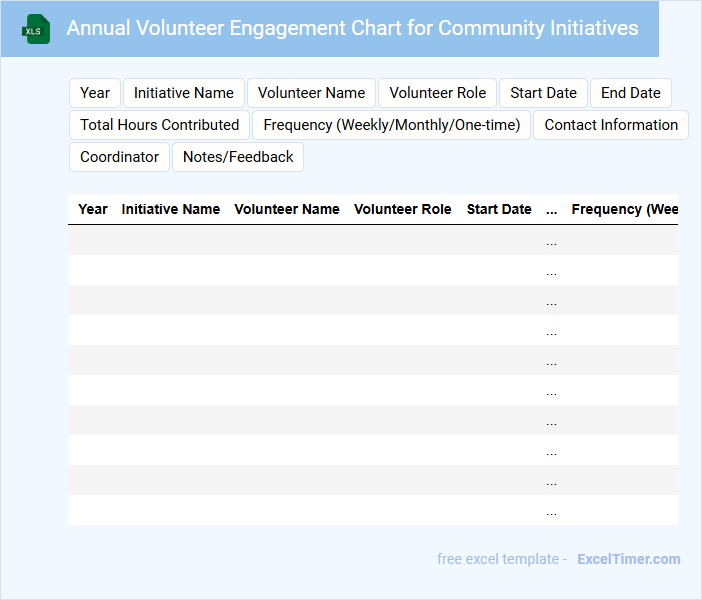Viewport: 702px width, 600px height.
Task: Select the Year tag button
Action: coord(95,93)
